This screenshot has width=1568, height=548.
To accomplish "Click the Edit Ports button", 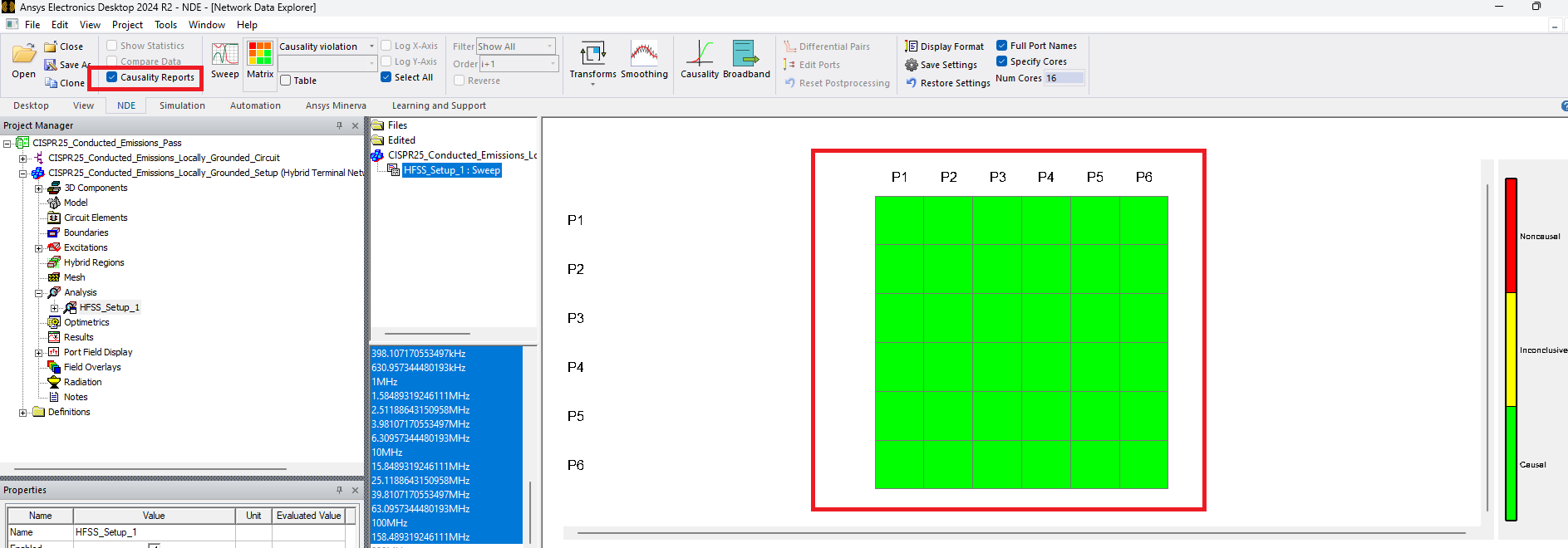I will [x=812, y=65].
